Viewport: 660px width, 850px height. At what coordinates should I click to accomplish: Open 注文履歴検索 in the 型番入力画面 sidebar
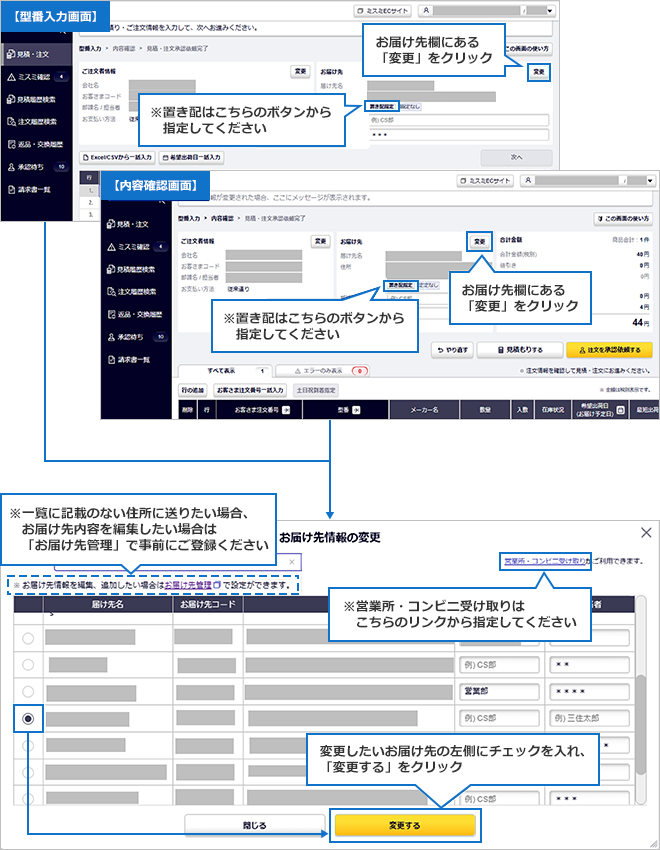coord(36,122)
